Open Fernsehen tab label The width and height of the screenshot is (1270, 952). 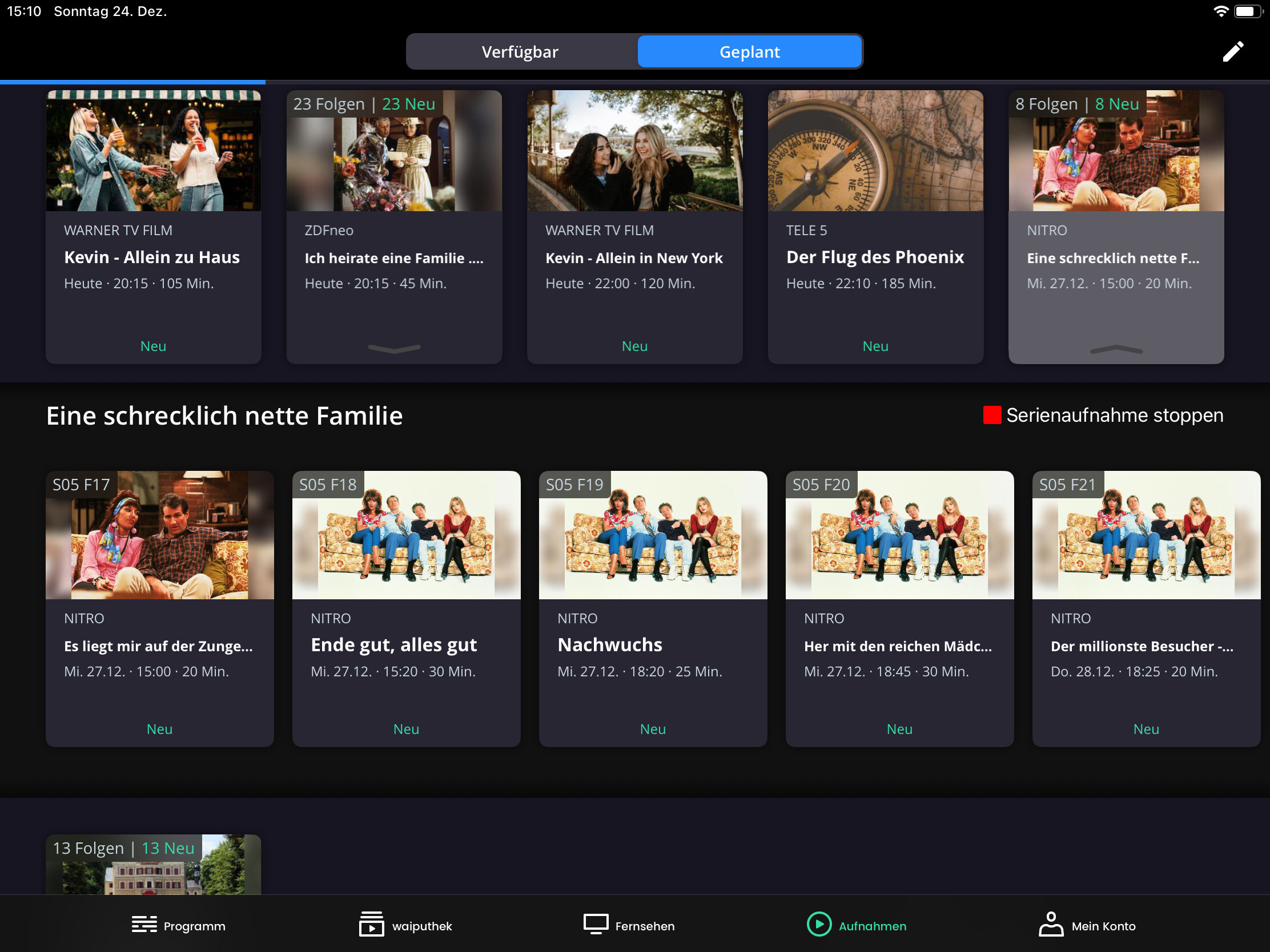tap(645, 926)
